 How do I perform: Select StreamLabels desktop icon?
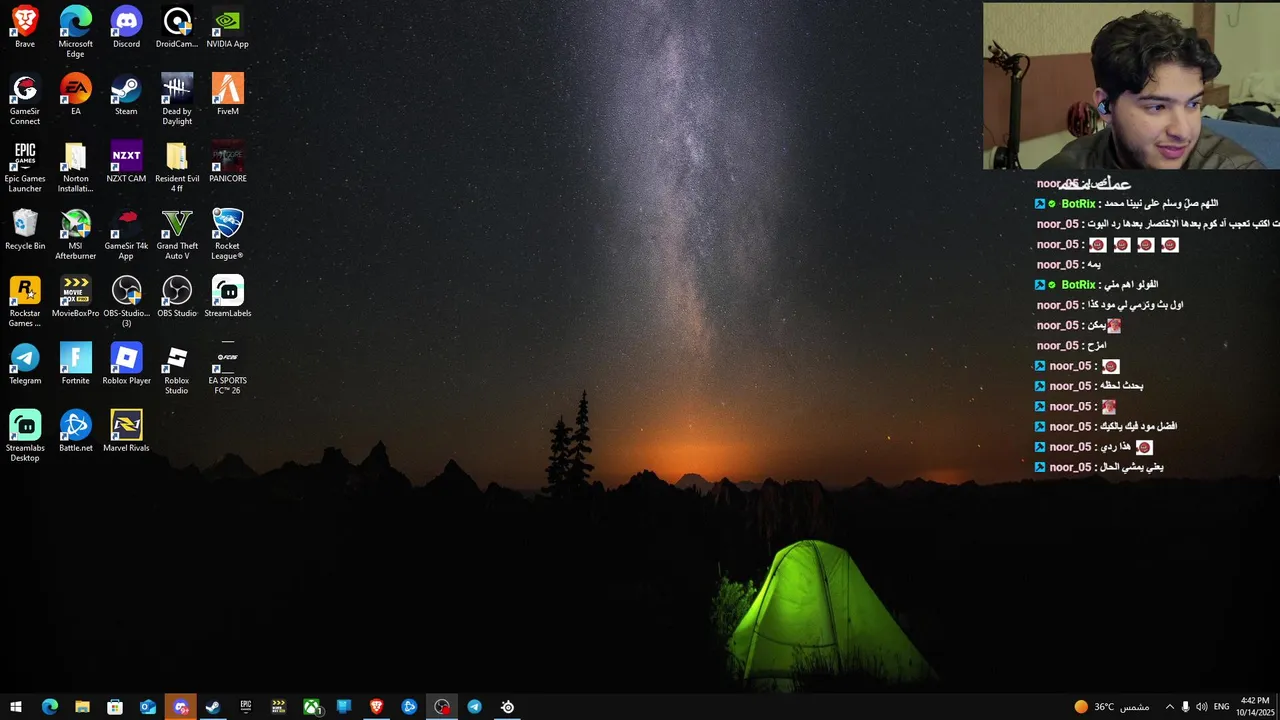point(227,296)
